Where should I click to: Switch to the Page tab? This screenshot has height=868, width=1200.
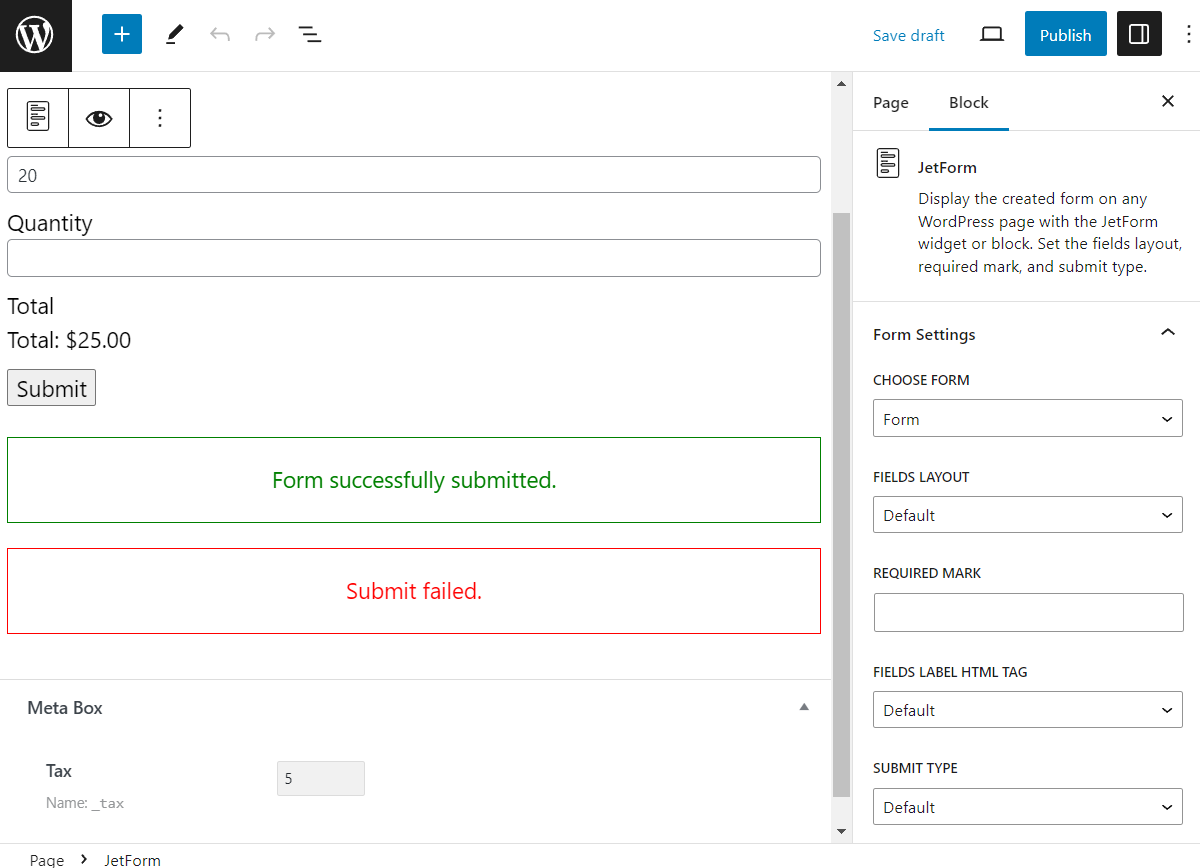click(x=890, y=102)
